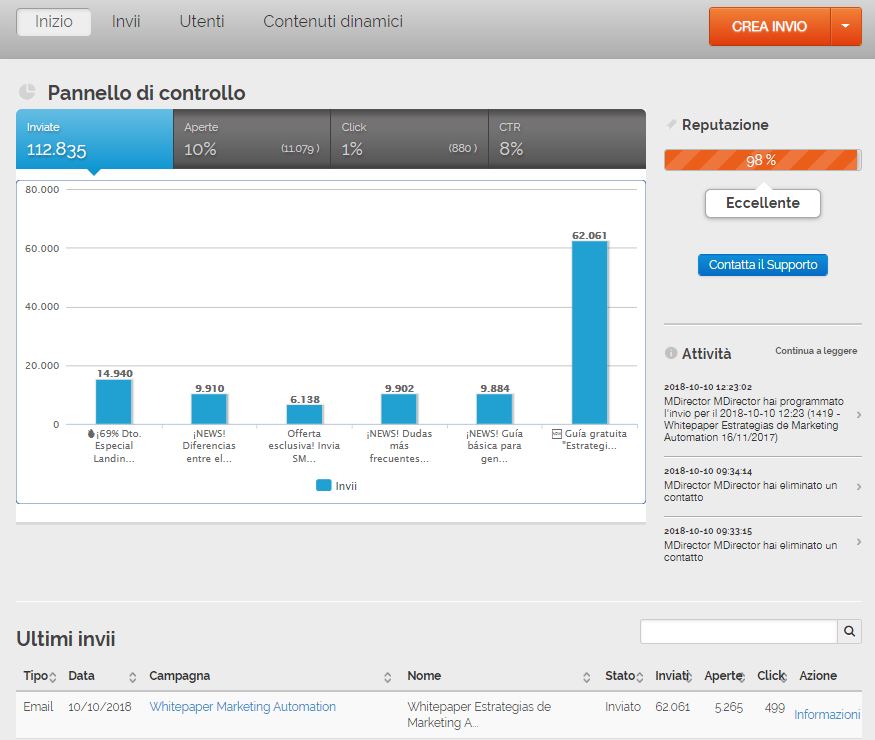
Task: Open Whitepaper Marketing Automation campaign link
Action: (242, 707)
